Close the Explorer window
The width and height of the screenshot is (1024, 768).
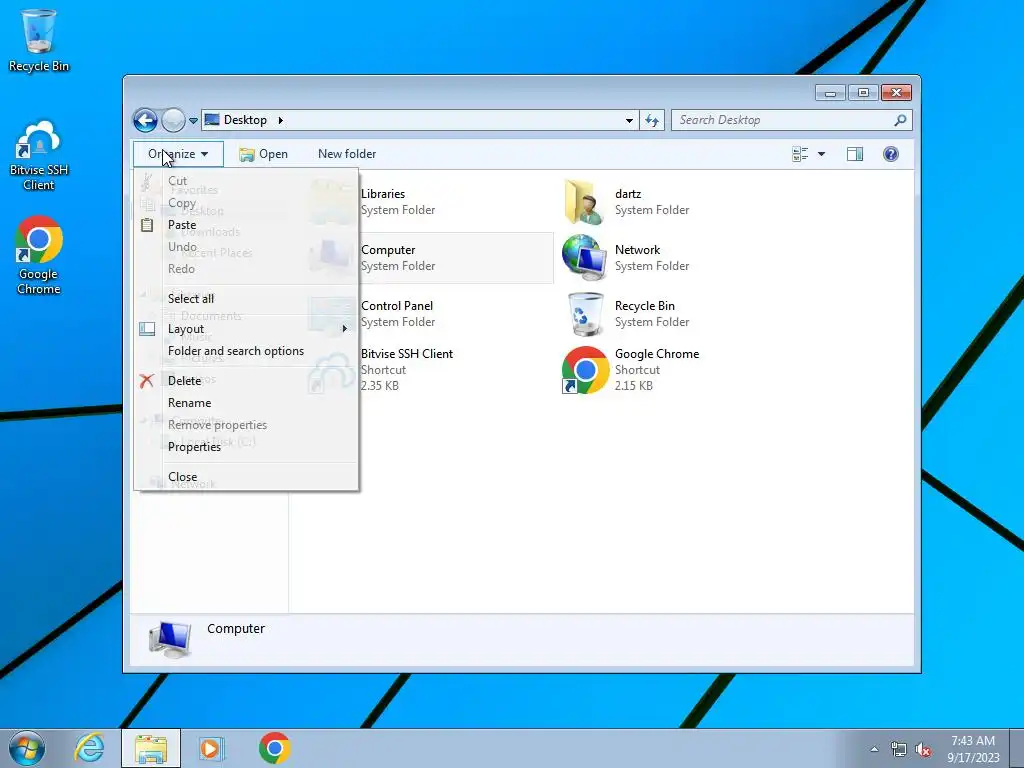click(x=896, y=93)
